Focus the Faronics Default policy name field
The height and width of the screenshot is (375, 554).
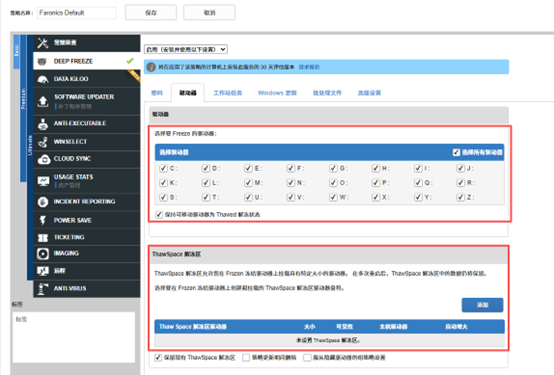pos(77,13)
